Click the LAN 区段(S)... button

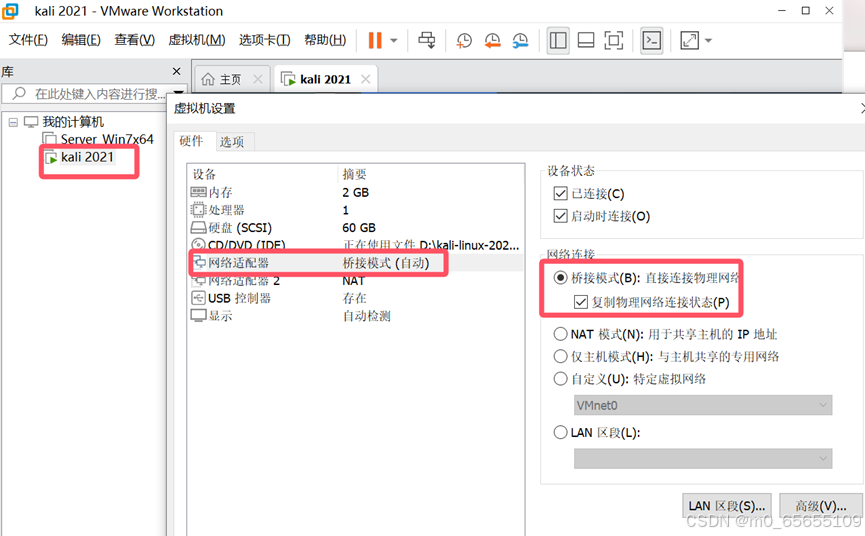pyautogui.click(x=727, y=506)
